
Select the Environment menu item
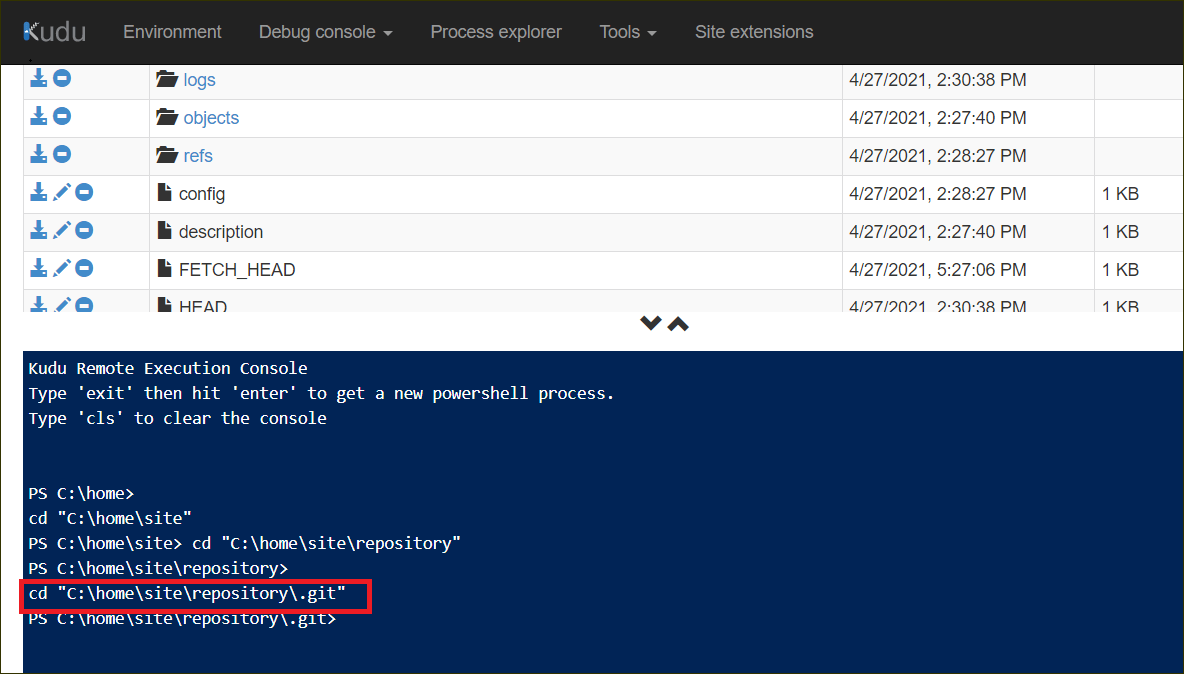pos(172,32)
